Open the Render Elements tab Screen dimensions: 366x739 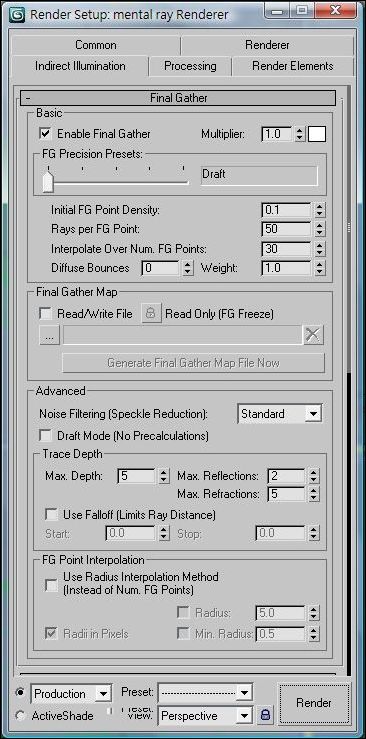pos(293,66)
